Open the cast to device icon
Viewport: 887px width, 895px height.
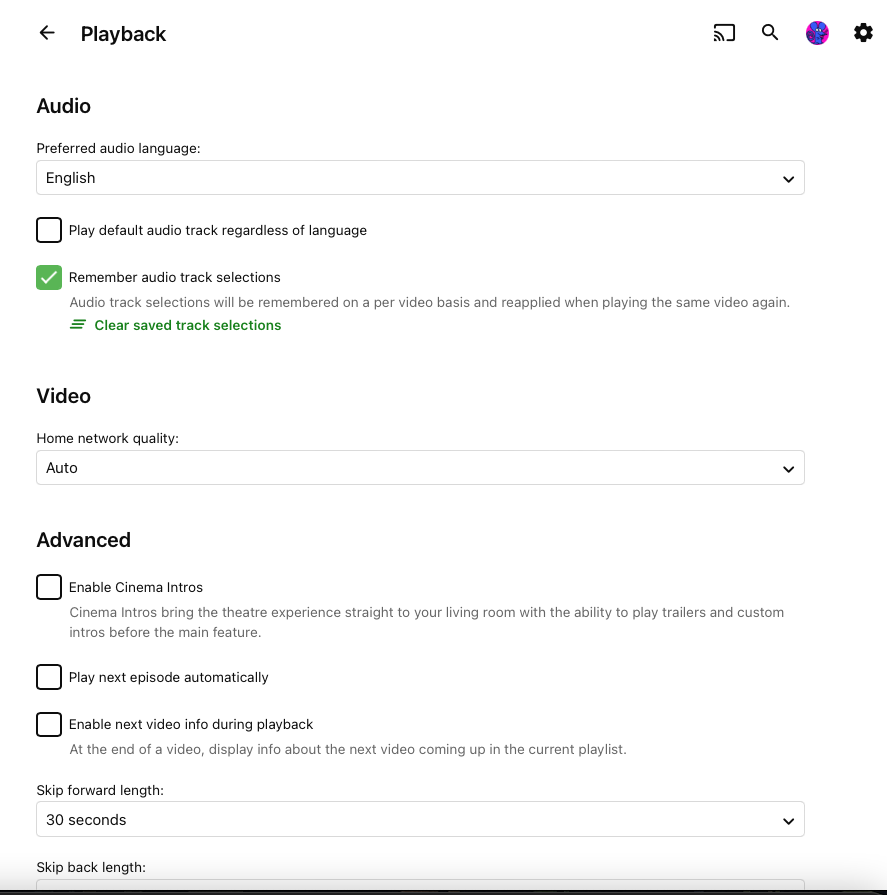pos(724,33)
